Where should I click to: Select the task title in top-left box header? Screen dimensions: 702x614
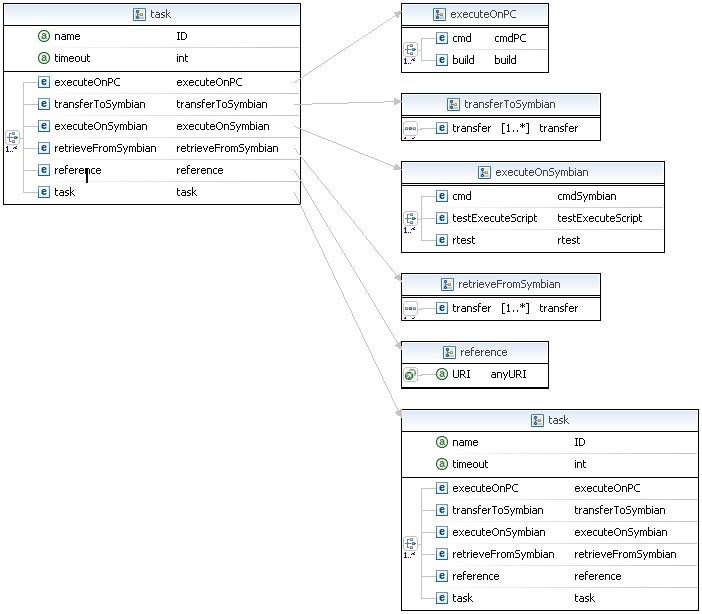[160, 14]
